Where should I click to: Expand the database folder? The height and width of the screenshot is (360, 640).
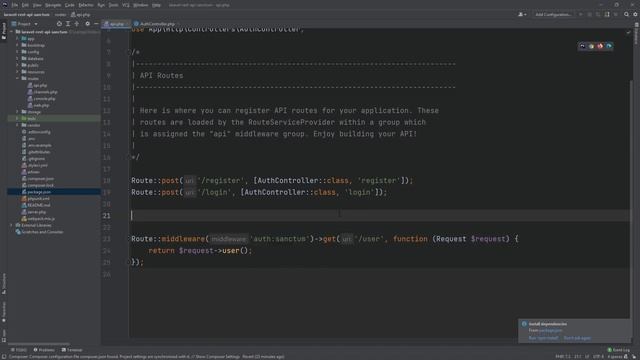[x=17, y=58]
